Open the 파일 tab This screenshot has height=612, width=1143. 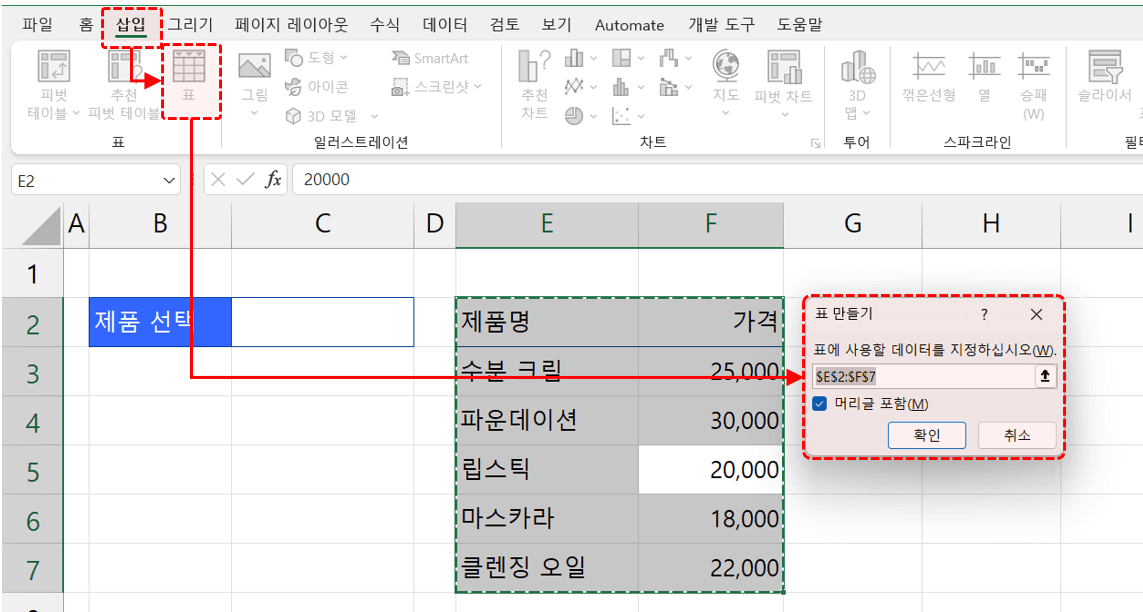[x=37, y=25]
